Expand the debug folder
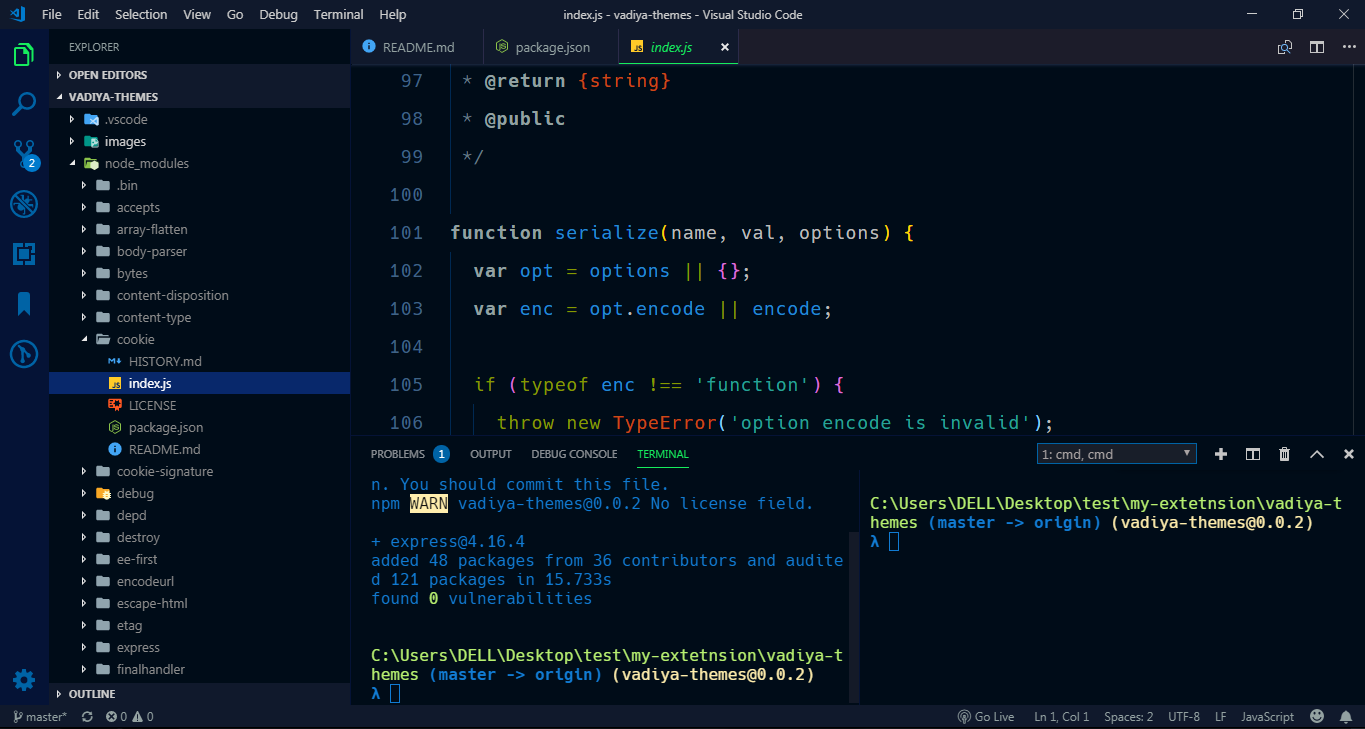This screenshot has height=729, width=1365. coord(200,493)
